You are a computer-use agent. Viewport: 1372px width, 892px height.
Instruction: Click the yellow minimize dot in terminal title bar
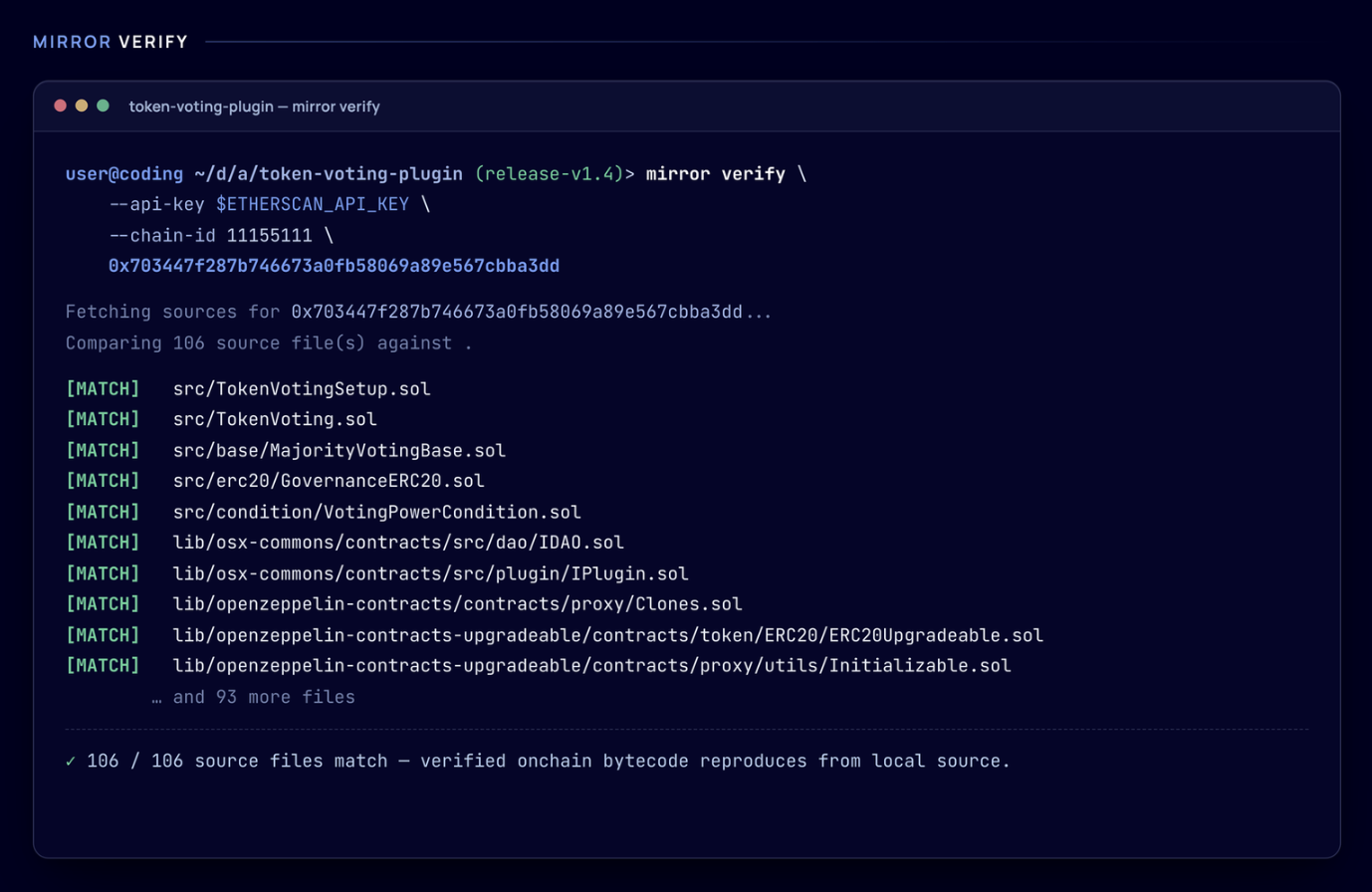coord(82,106)
